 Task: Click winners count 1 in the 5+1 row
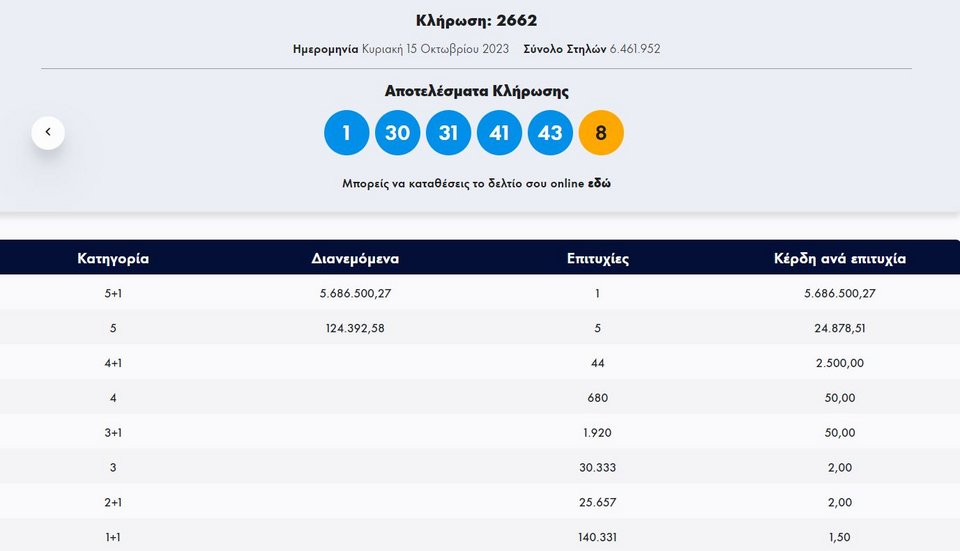(x=598, y=293)
